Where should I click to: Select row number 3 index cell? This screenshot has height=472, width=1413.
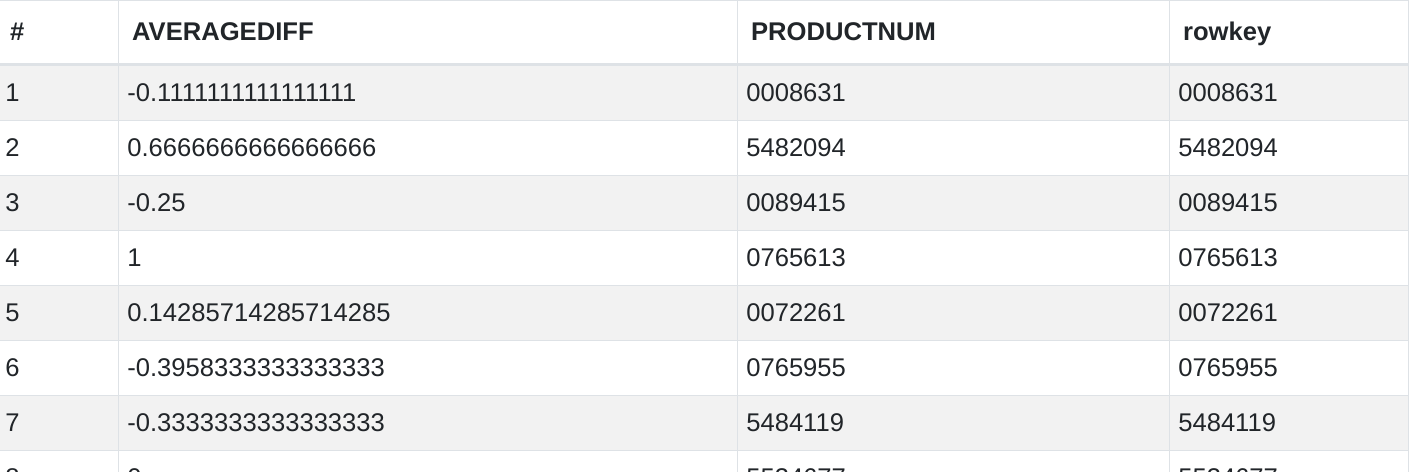coord(12,203)
